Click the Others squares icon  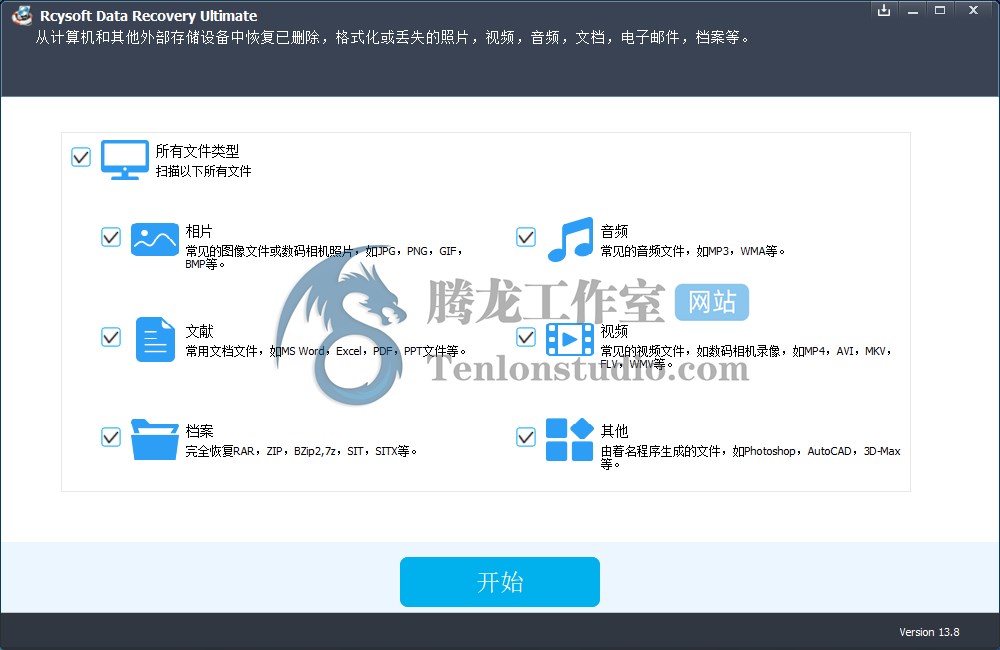click(x=570, y=439)
